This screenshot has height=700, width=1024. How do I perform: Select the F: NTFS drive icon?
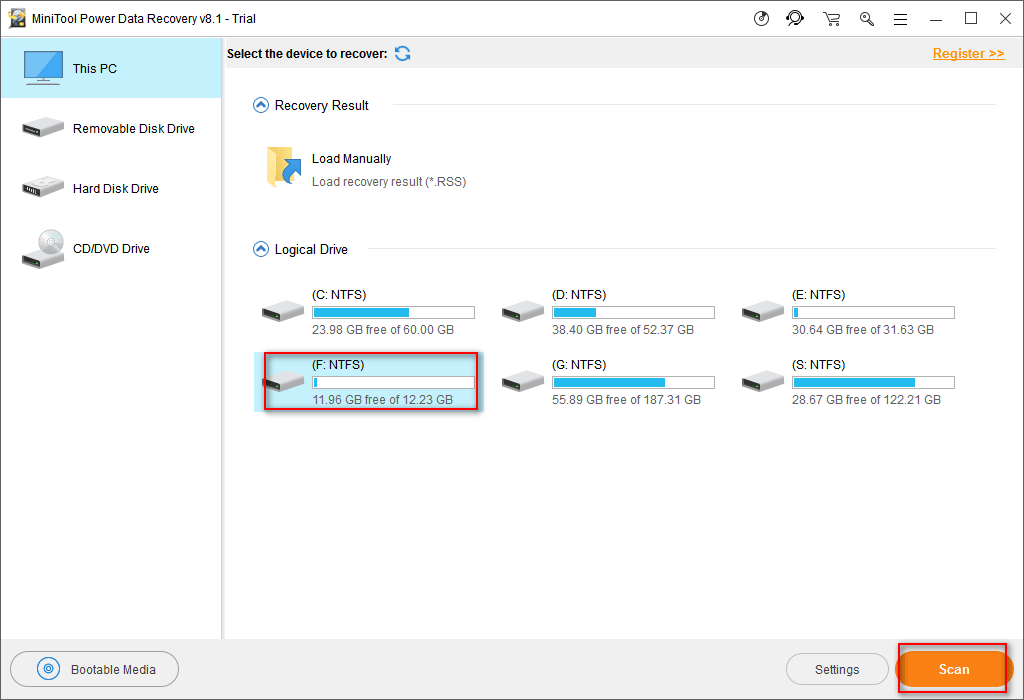[283, 381]
